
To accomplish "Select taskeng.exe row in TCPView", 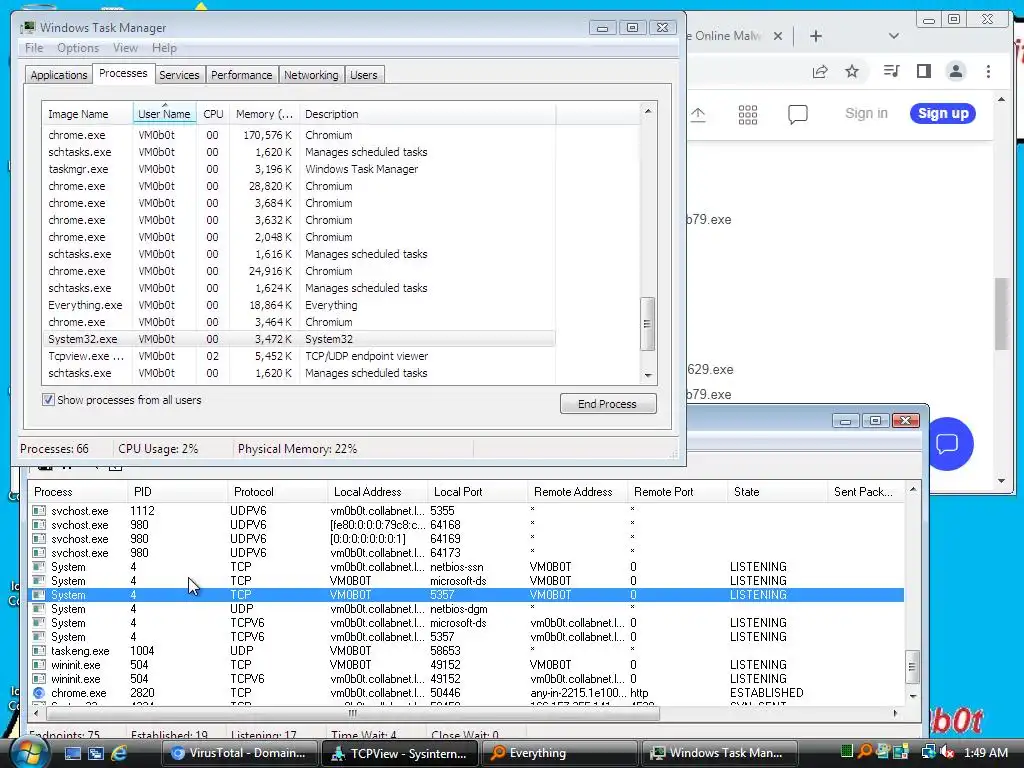I will [467, 651].
